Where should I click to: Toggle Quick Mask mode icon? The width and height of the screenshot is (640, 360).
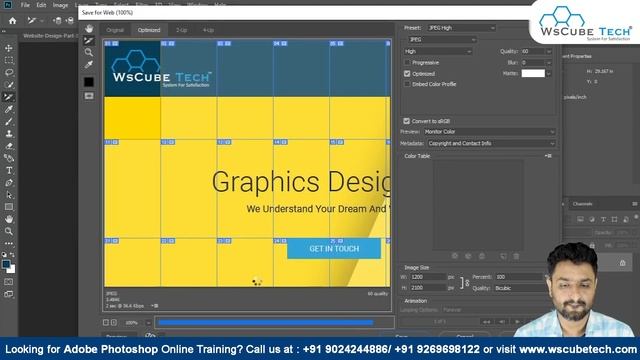(x=9, y=282)
